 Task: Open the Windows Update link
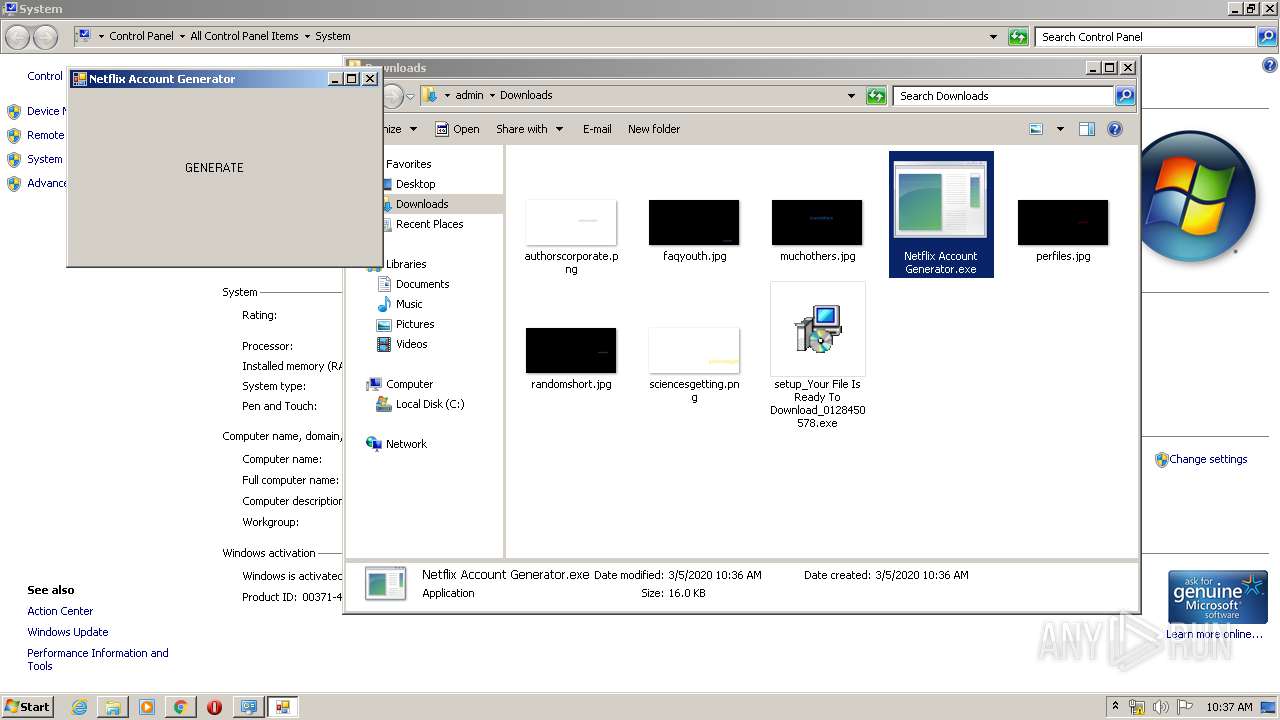(68, 632)
